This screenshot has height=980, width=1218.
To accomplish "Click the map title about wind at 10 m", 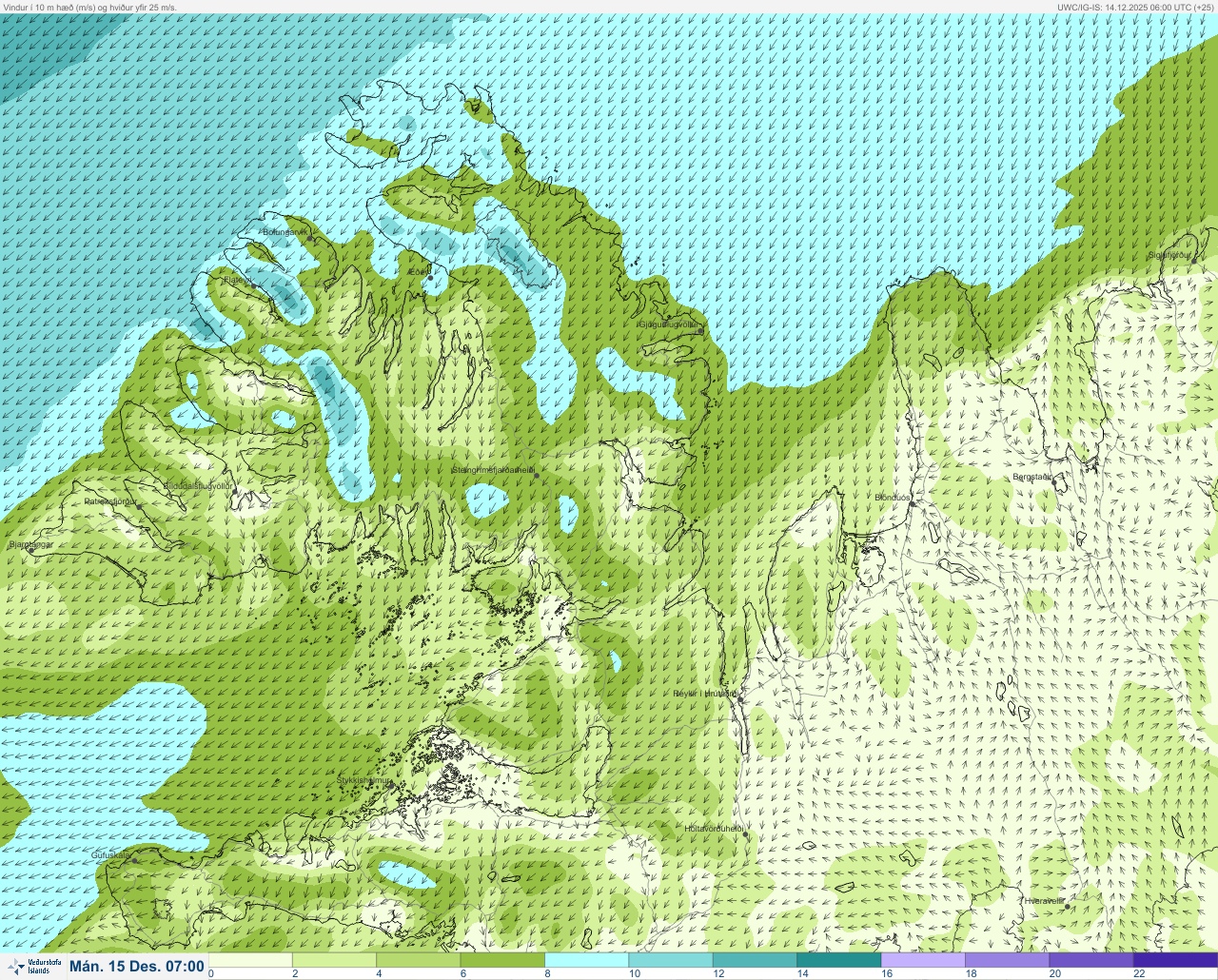I will [x=89, y=7].
